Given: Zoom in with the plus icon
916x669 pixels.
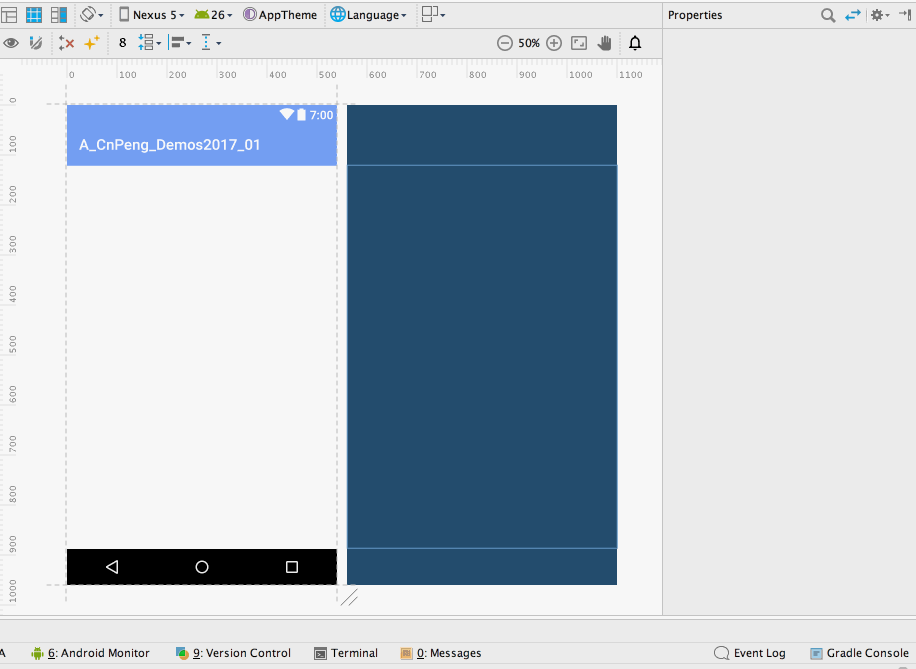Looking at the screenshot, I should tap(554, 43).
